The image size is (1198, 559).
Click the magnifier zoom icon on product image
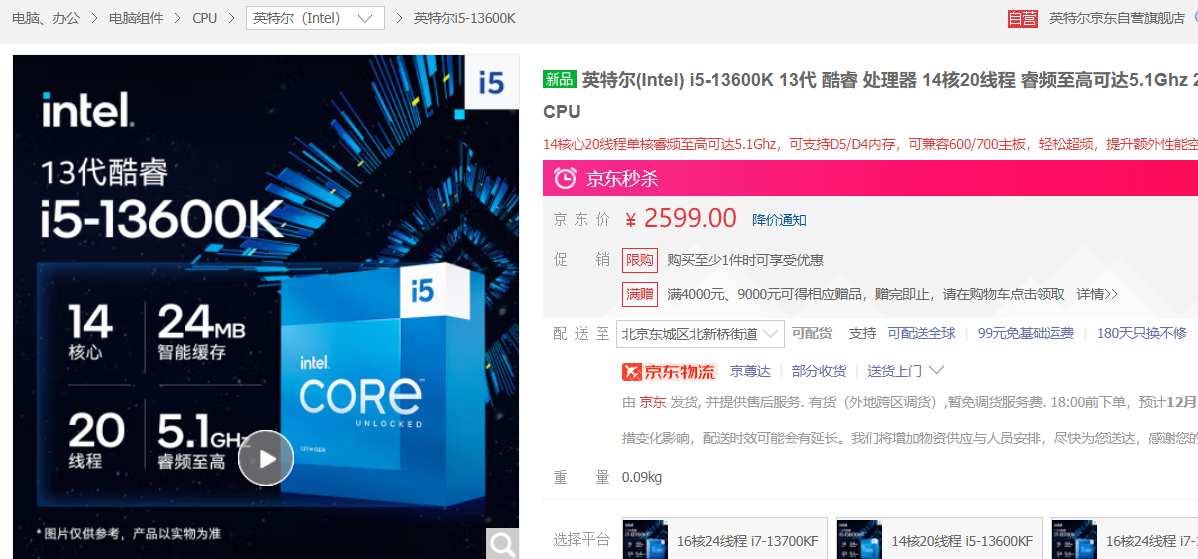tap(503, 544)
